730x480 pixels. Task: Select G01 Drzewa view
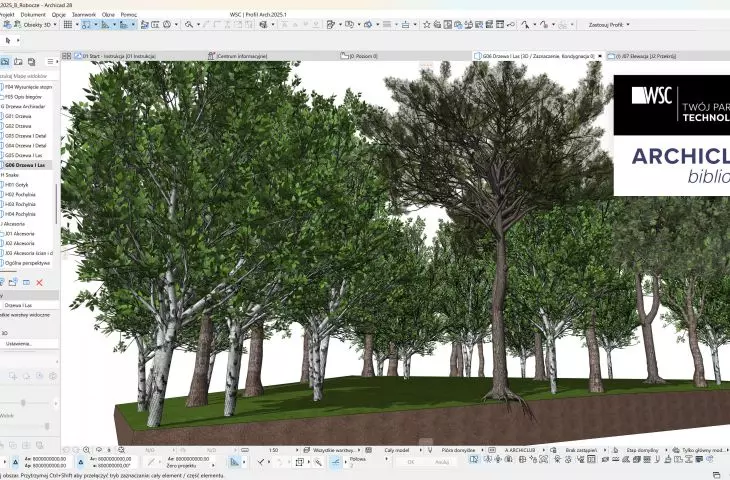tap(18, 116)
